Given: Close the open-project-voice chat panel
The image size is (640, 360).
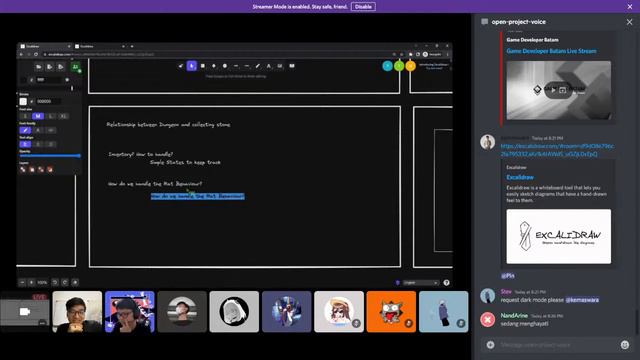Looking at the screenshot, I should point(629,22).
